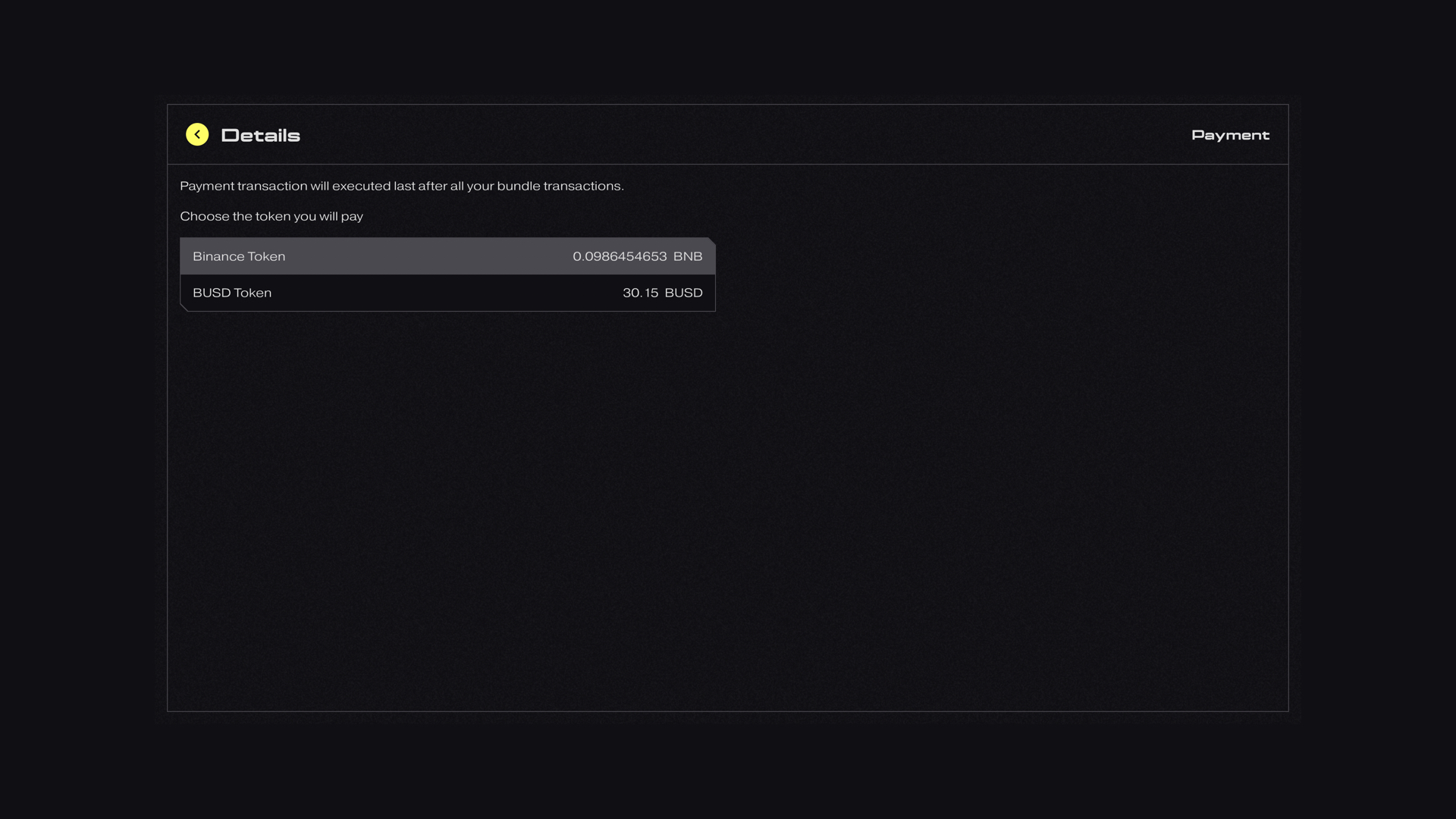Choose BUSD Token as payment

[447, 293]
